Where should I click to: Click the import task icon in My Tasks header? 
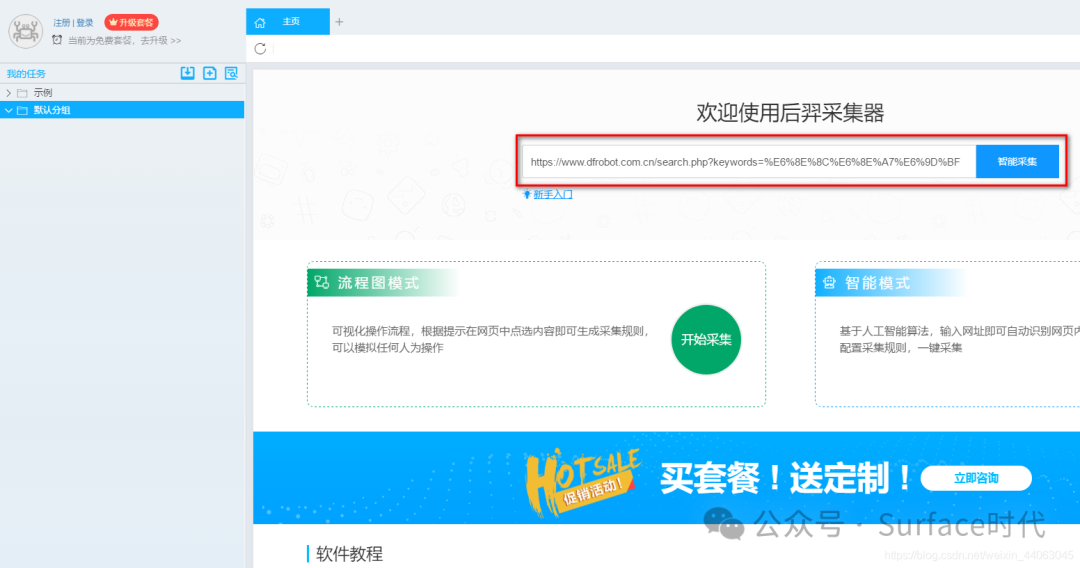coord(187,73)
